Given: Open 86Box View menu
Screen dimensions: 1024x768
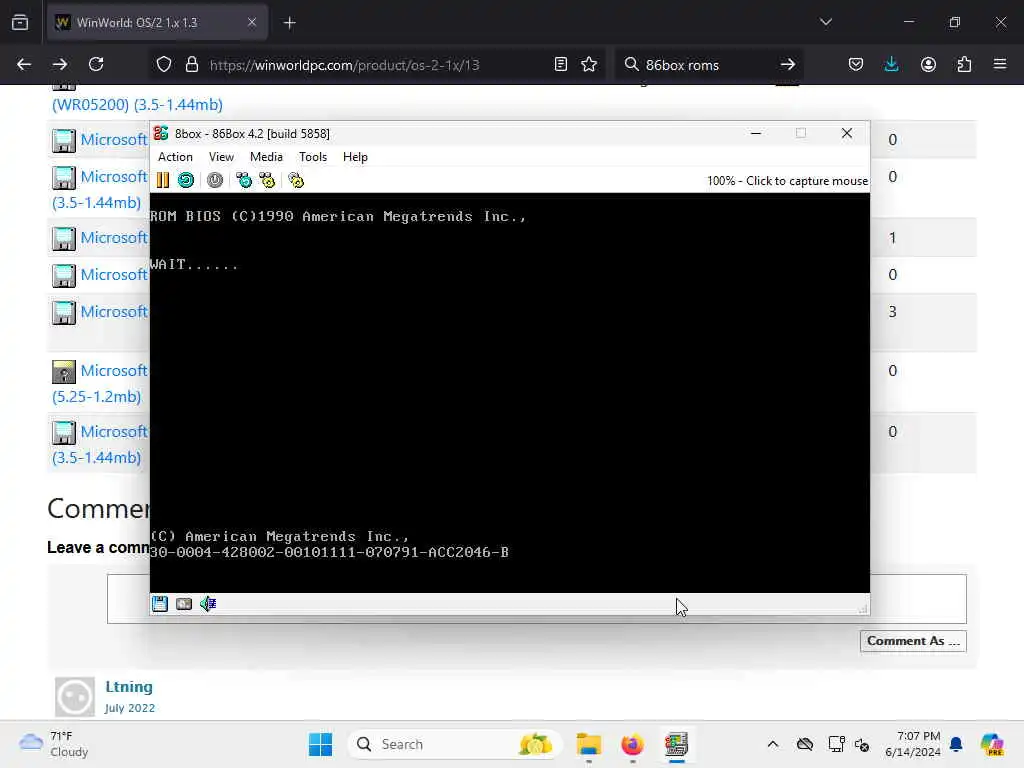Looking at the screenshot, I should (x=221, y=157).
